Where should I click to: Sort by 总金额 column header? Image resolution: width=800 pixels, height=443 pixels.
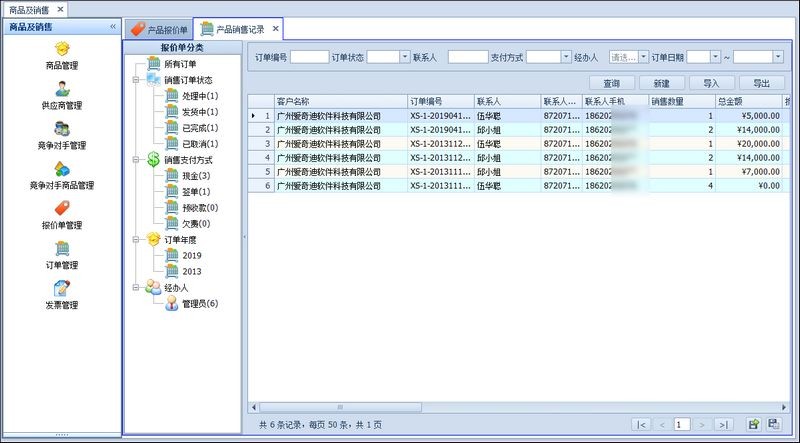748,102
